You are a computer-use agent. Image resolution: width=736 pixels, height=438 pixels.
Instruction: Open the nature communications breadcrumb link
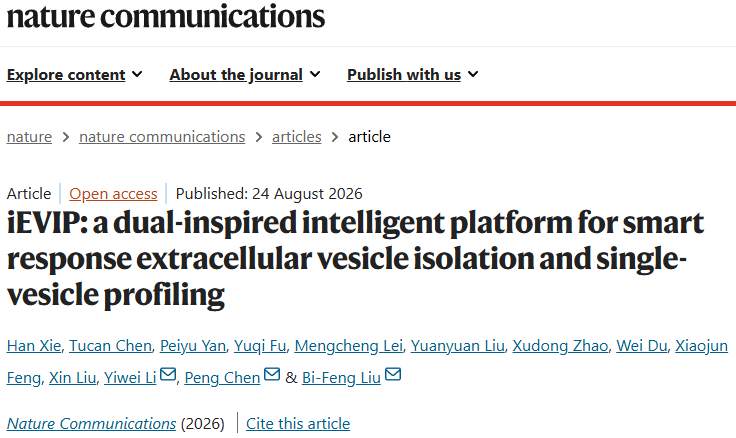pyautogui.click(x=162, y=137)
